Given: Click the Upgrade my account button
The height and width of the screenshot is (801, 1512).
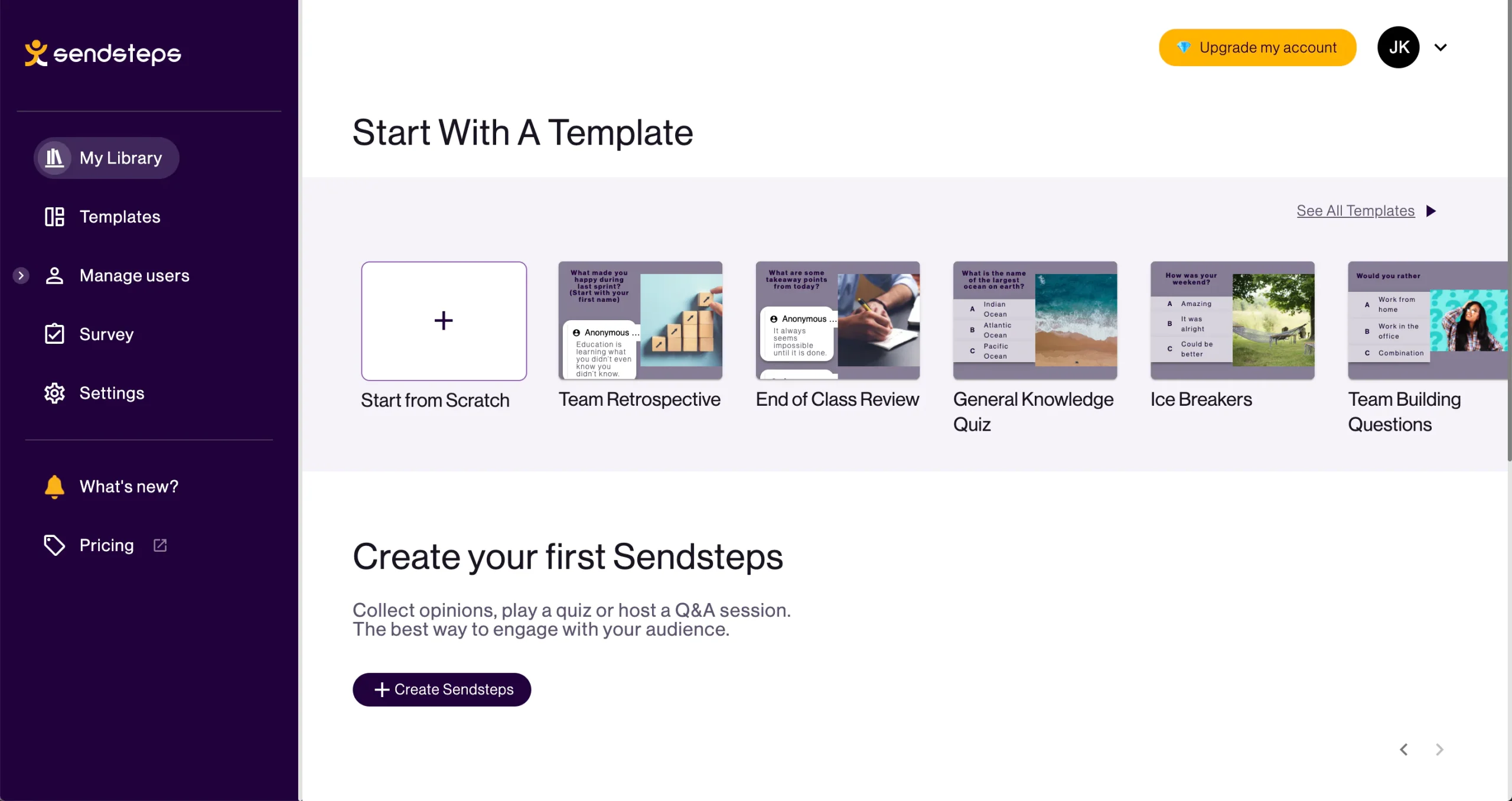Looking at the screenshot, I should coord(1258,47).
